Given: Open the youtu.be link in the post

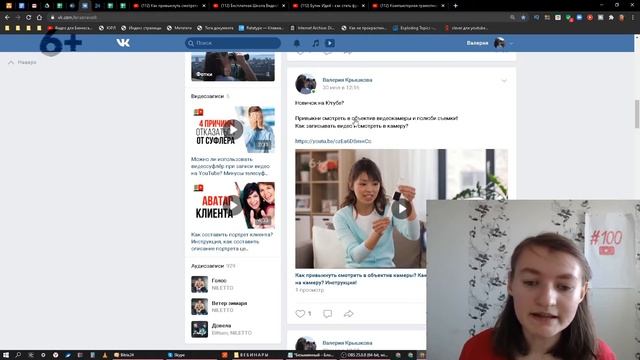Looking at the screenshot, I should coord(333,141).
